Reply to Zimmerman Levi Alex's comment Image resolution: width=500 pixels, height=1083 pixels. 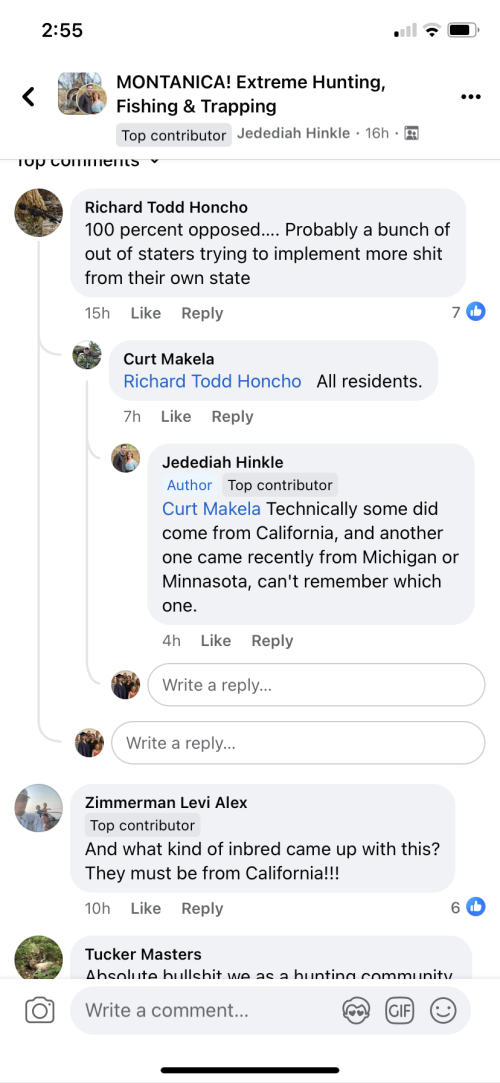tap(202, 908)
